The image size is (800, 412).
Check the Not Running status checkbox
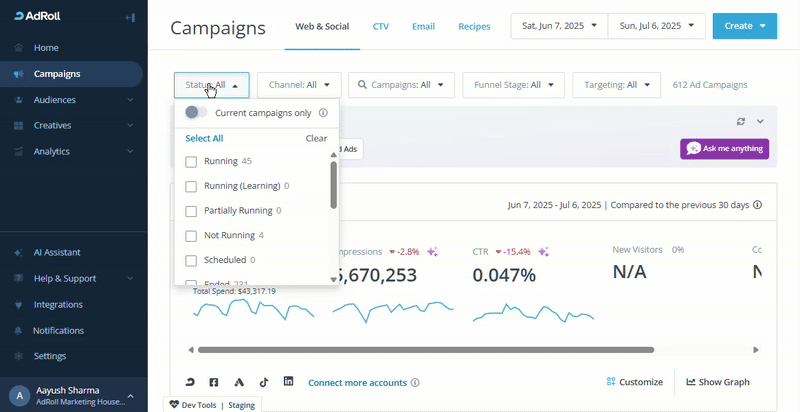192,236
